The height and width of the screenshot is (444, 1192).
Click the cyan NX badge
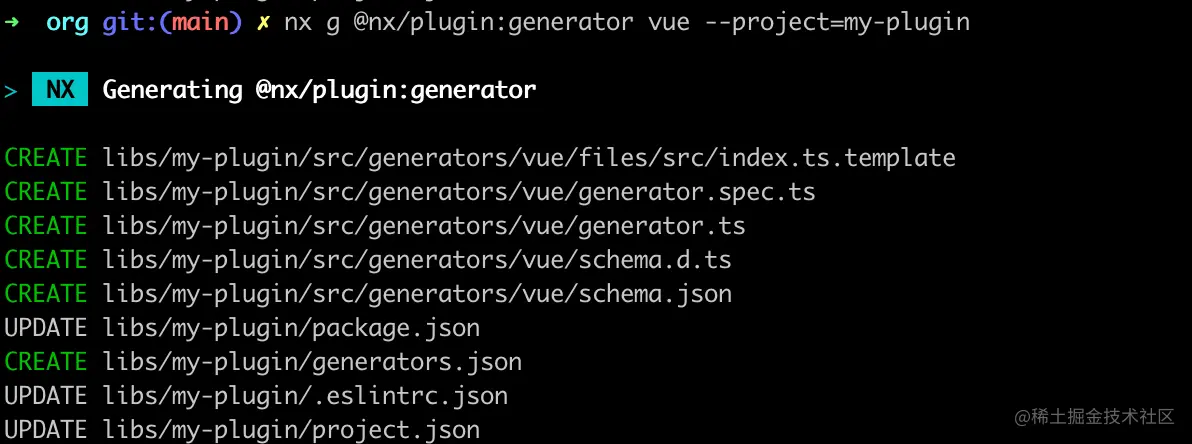(60, 90)
